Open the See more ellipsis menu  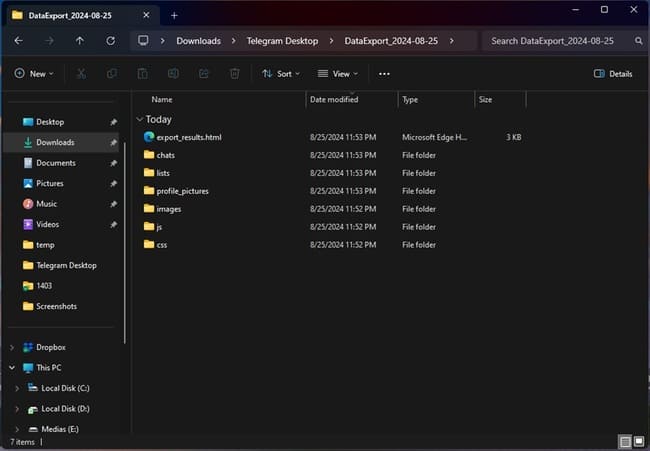384,74
